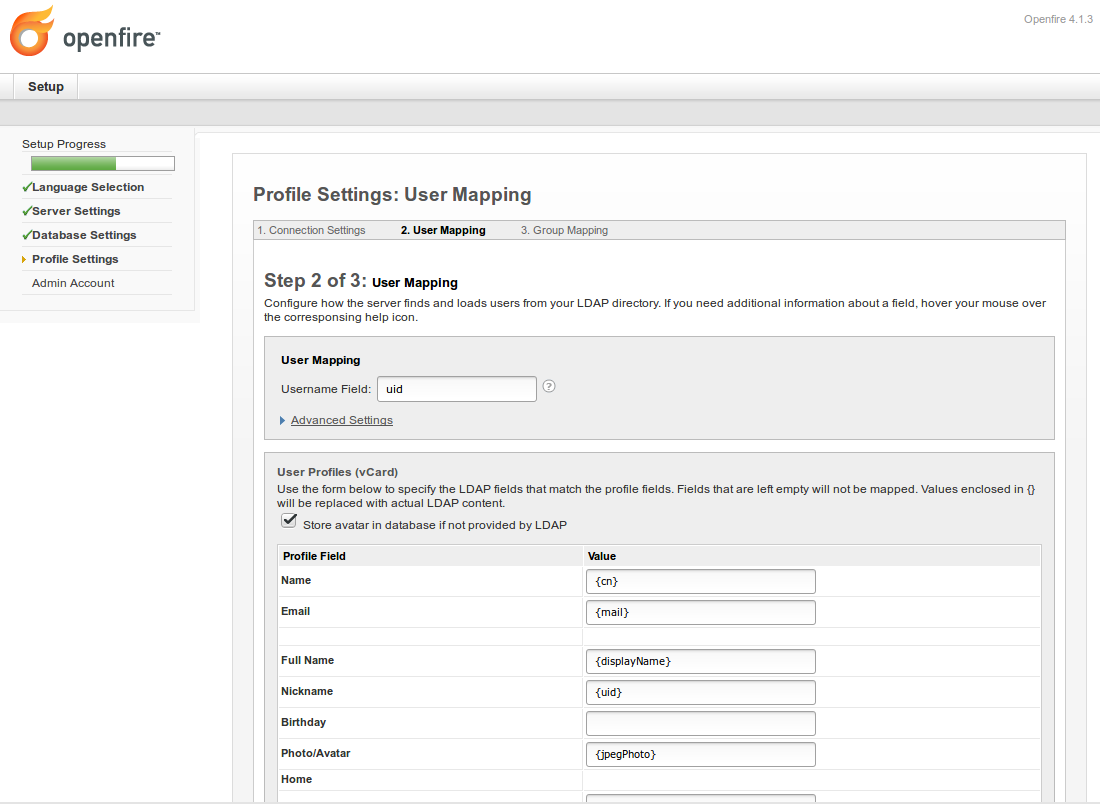Expand the Advanced Settings triangle
Viewport: 1100px width, 804px height.
click(282, 420)
